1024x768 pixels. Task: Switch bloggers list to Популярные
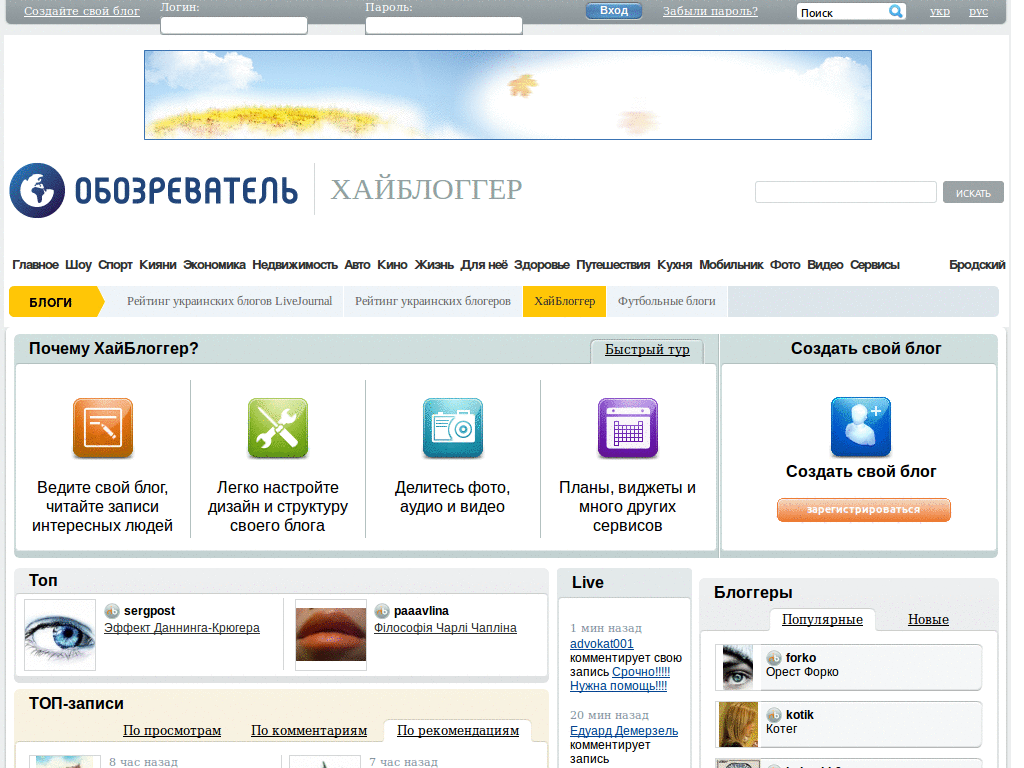click(x=822, y=619)
